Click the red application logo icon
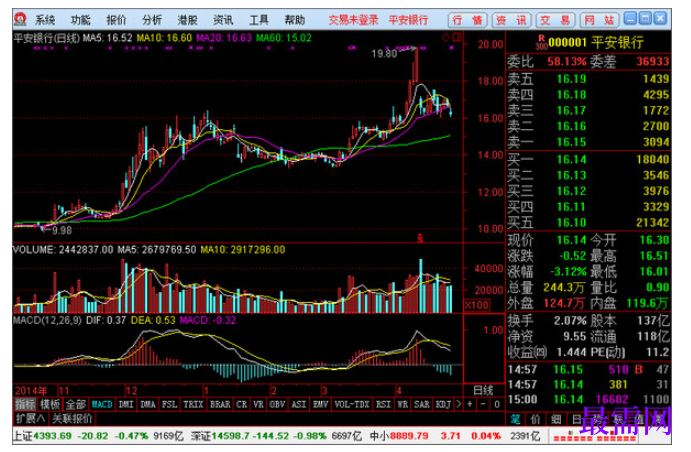 pos(20,19)
